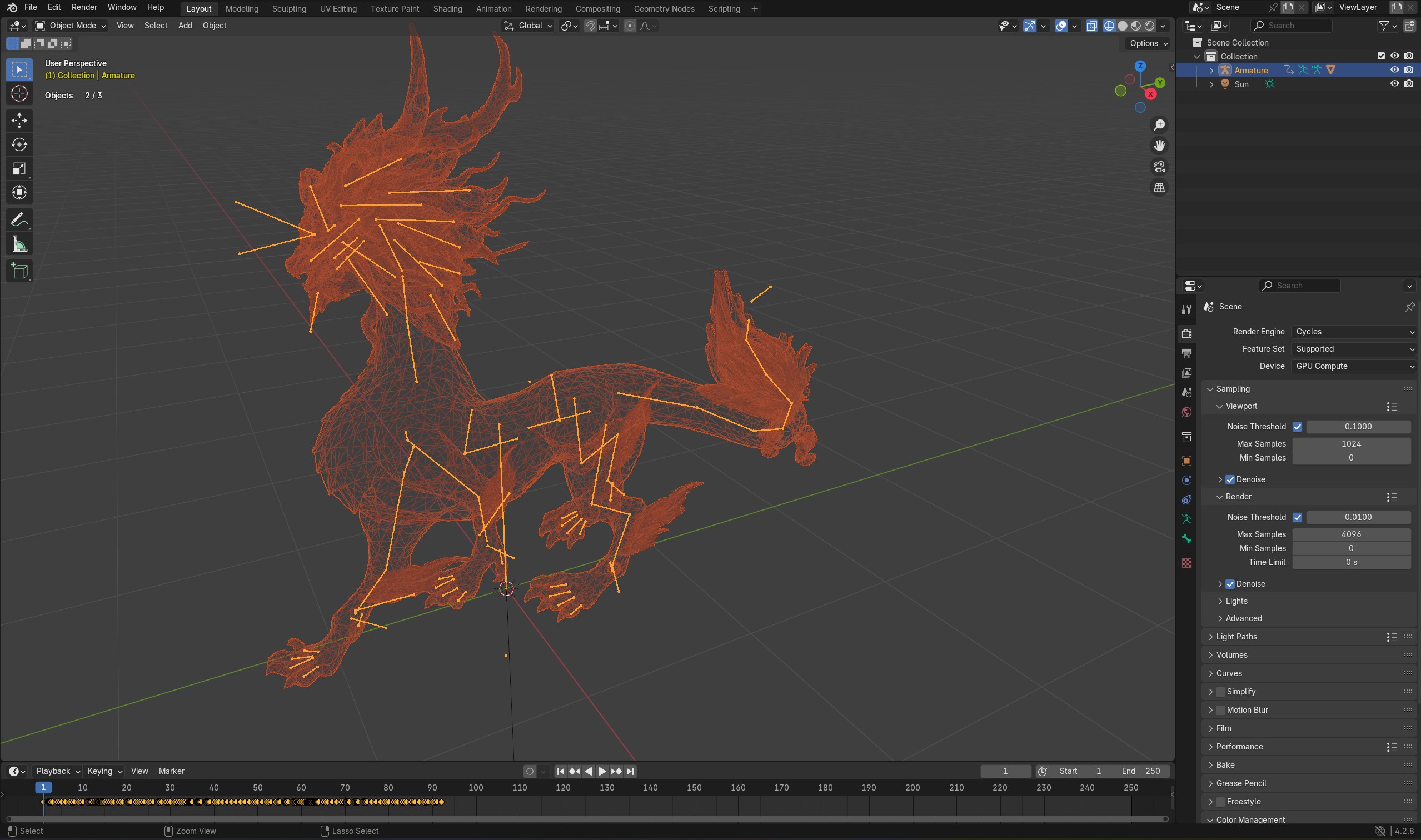
Task: Click the Options button in viewport
Action: [1148, 43]
